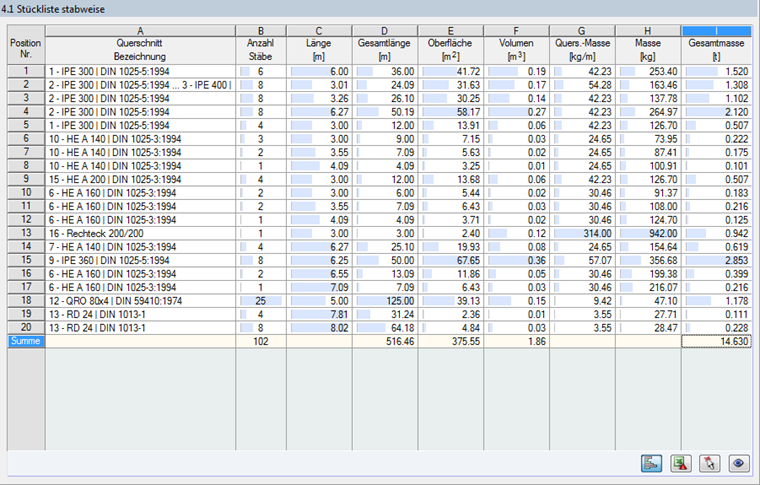
Task: Click the 'Gesamtmasse [t]' column title
Action: pos(716,50)
